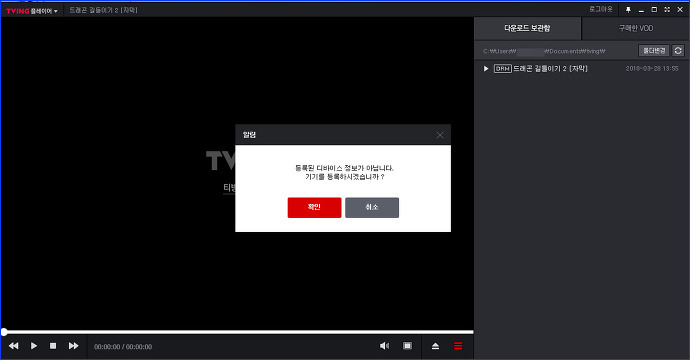Switch to the 구매한 VOD tab
Screen dimensions: 690x360
(636, 28)
